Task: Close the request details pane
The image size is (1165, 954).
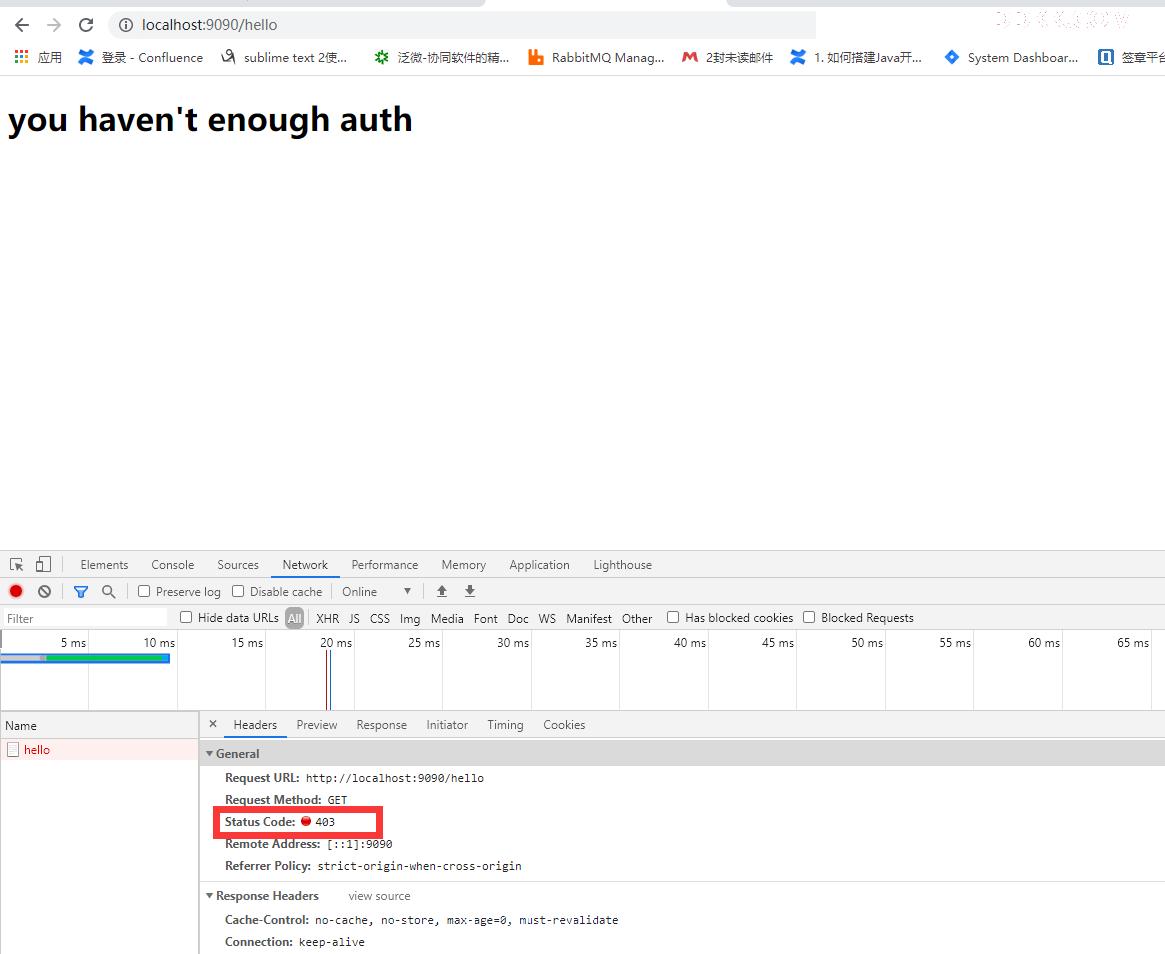Action: tap(212, 724)
